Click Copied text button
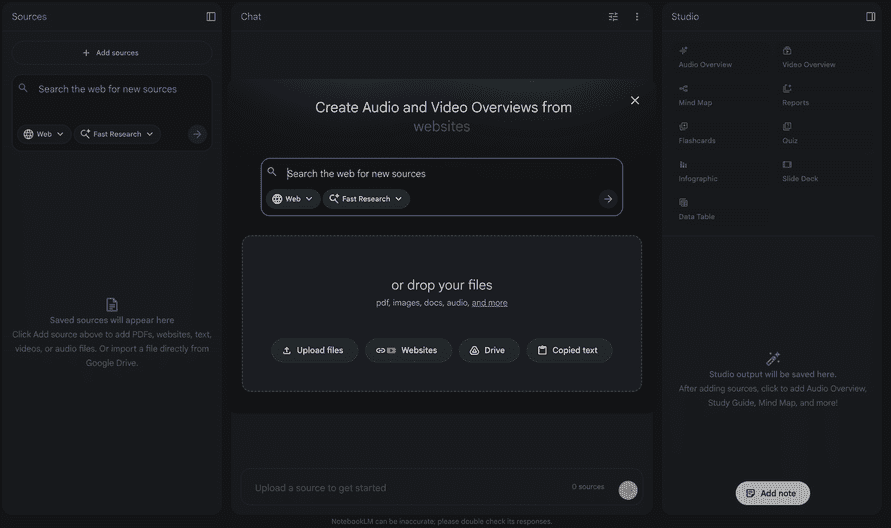Viewport: 891px width, 528px height. 569,350
